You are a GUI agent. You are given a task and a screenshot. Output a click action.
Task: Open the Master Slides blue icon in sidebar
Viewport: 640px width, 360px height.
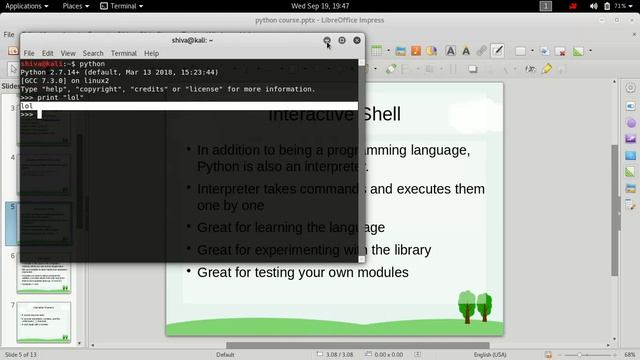[630, 156]
